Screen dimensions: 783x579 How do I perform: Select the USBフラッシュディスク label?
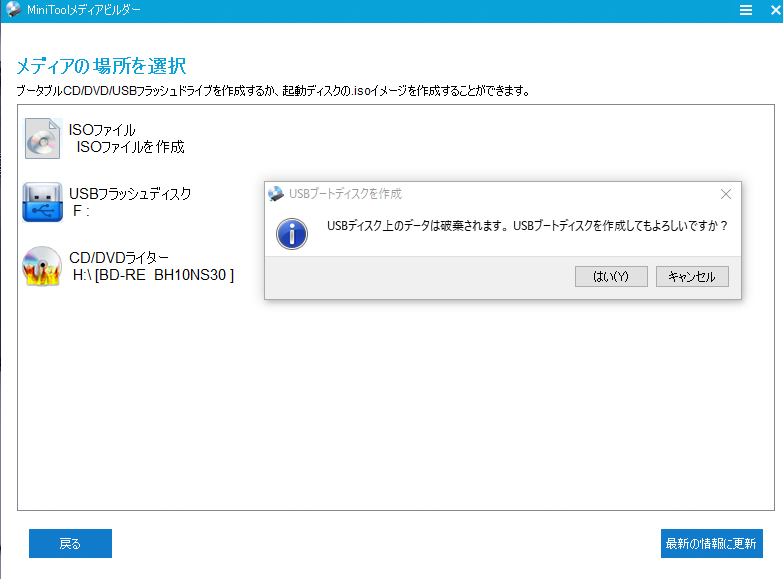point(130,194)
